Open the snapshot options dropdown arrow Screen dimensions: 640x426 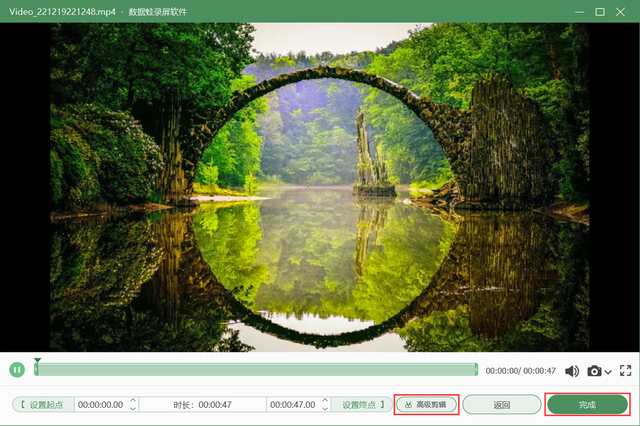[x=608, y=372]
